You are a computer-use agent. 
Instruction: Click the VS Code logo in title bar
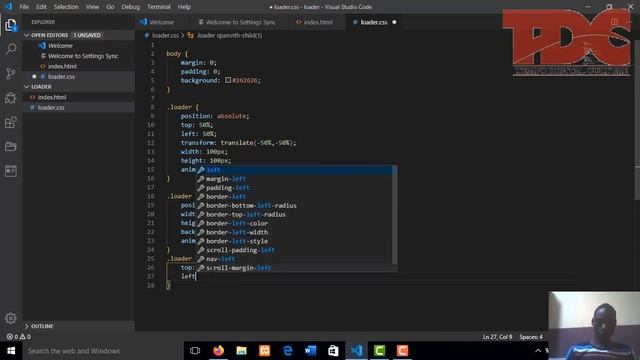pyautogui.click(x=8, y=7)
